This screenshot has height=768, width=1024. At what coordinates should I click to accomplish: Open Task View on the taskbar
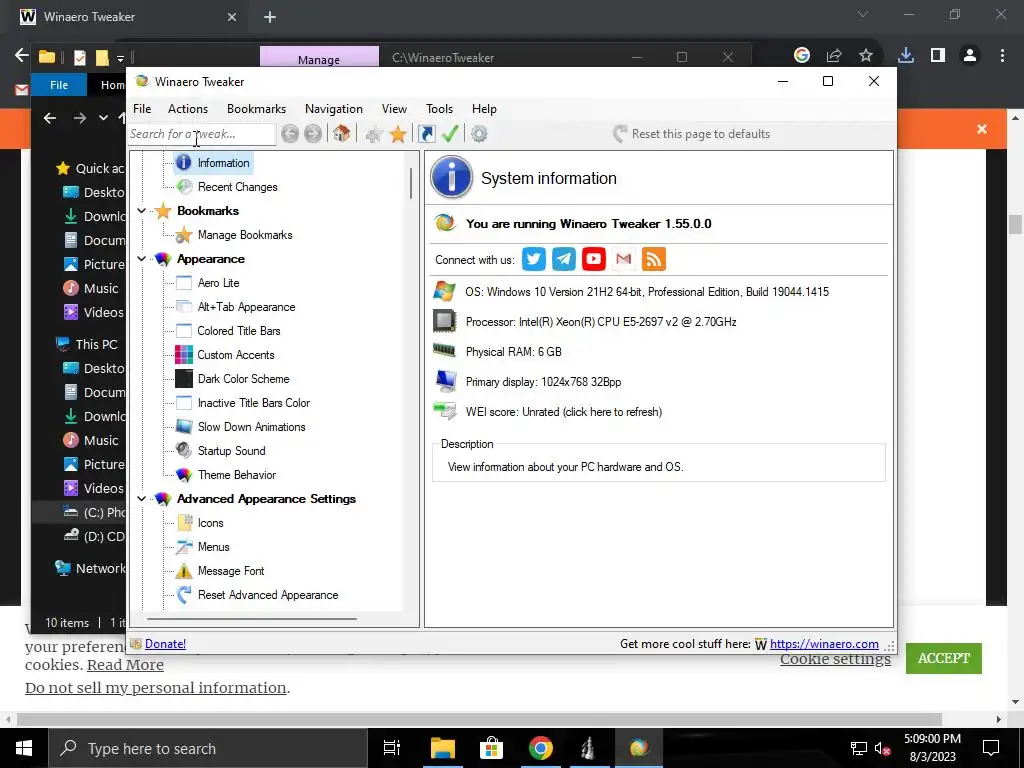392,748
